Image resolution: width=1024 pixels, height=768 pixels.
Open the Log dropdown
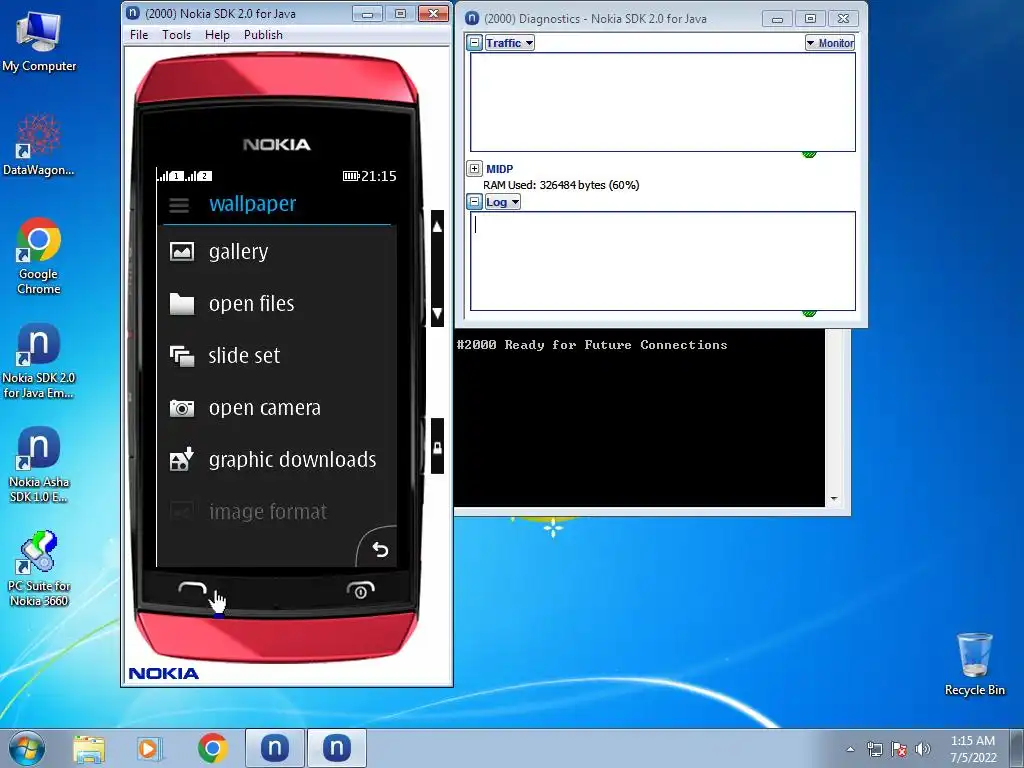click(502, 202)
